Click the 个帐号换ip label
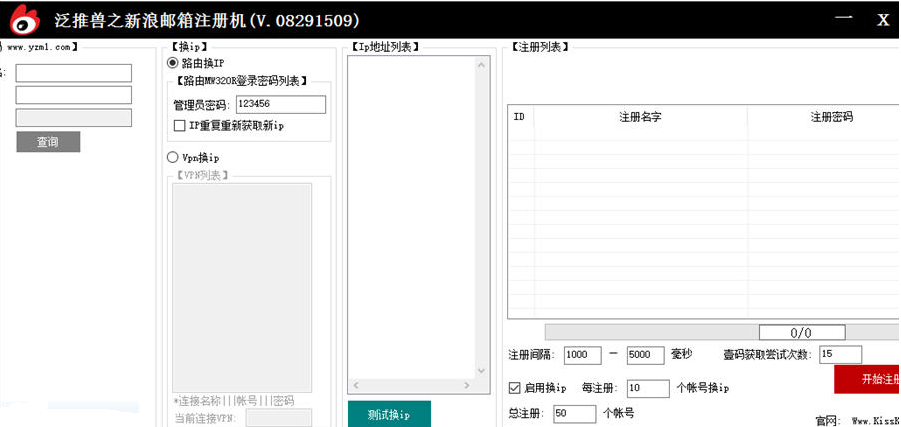Viewport: 901px width, 427px height. (x=703, y=388)
